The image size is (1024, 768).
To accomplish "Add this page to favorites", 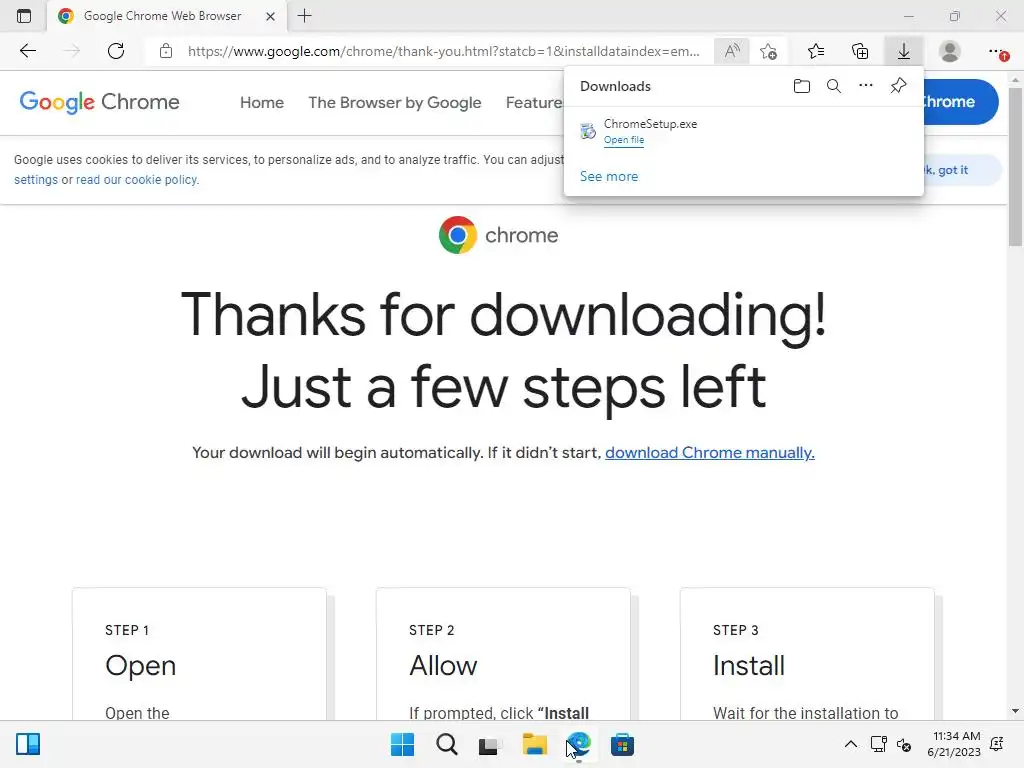I will pos(769,51).
